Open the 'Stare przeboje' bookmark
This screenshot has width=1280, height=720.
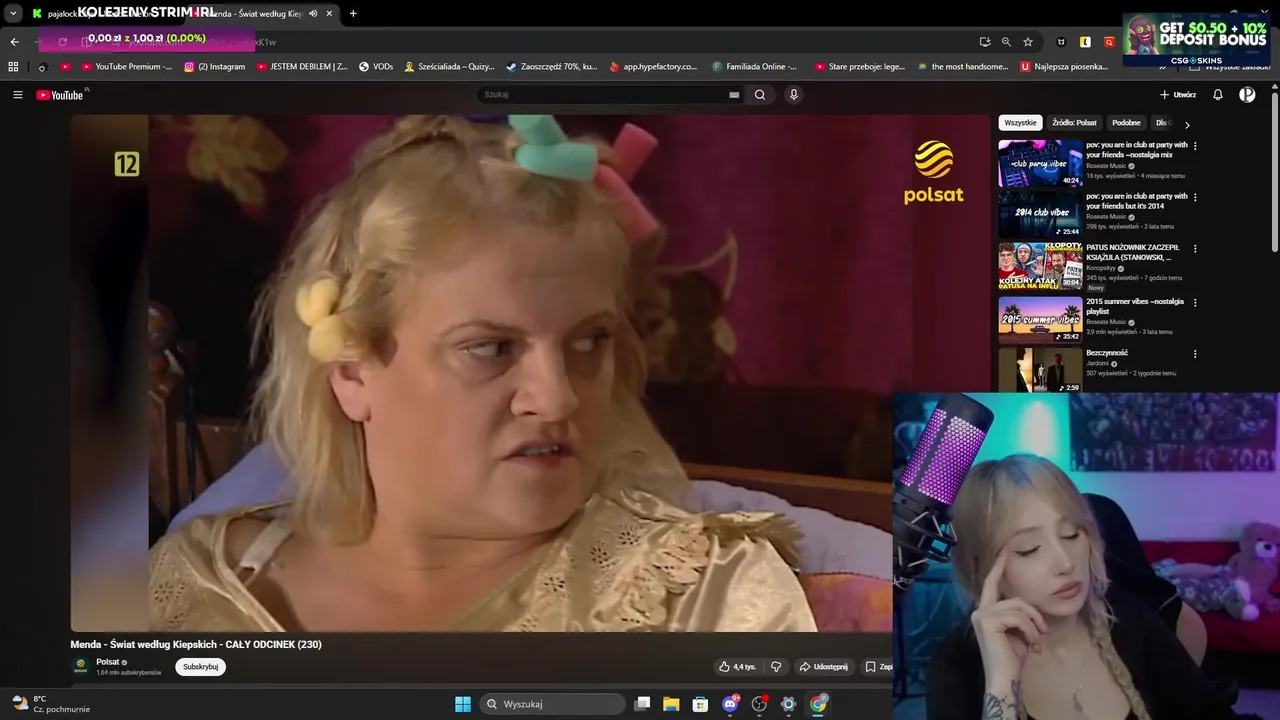point(860,67)
